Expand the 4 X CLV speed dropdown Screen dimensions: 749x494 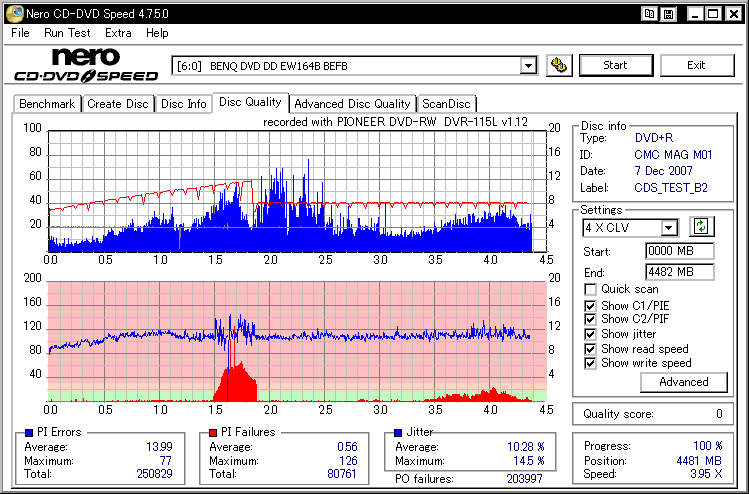click(x=668, y=228)
